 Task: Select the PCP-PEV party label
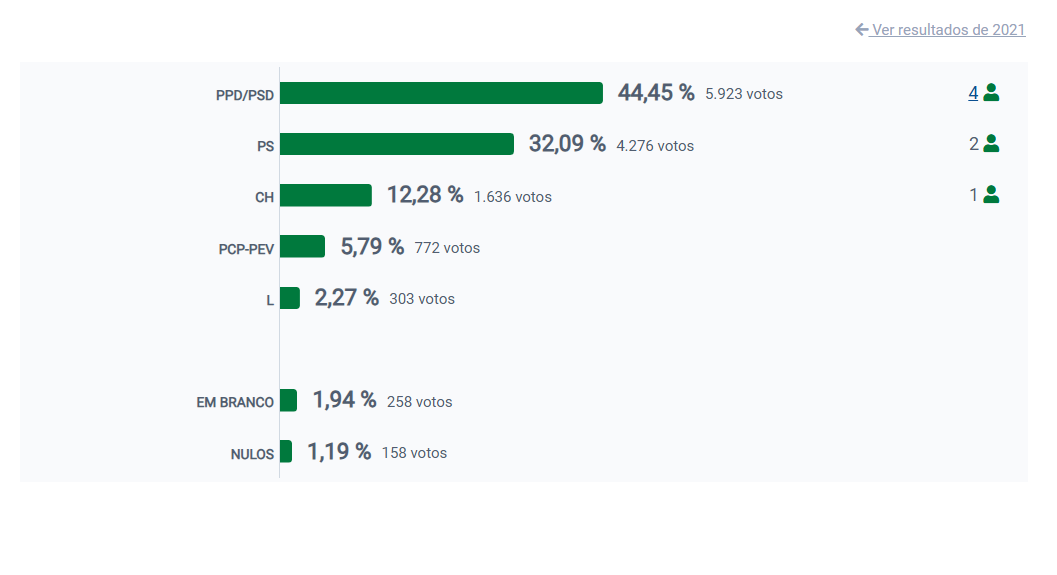coord(246,249)
